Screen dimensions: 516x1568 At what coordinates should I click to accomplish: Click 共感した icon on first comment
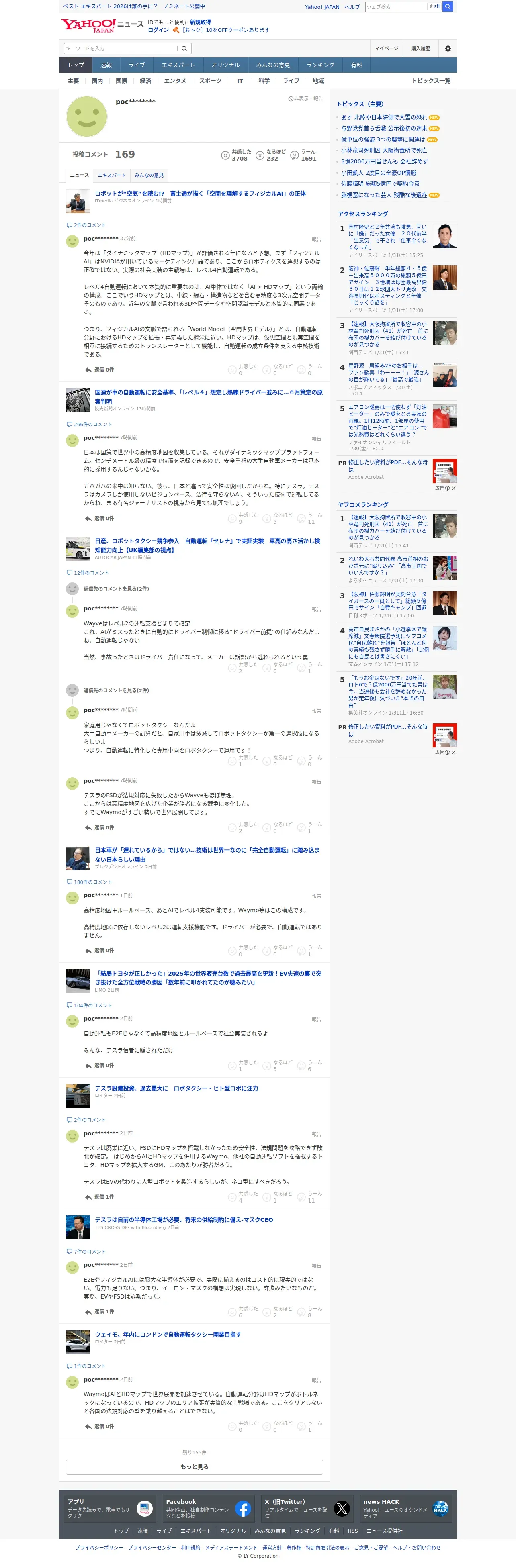pyautogui.click(x=232, y=370)
